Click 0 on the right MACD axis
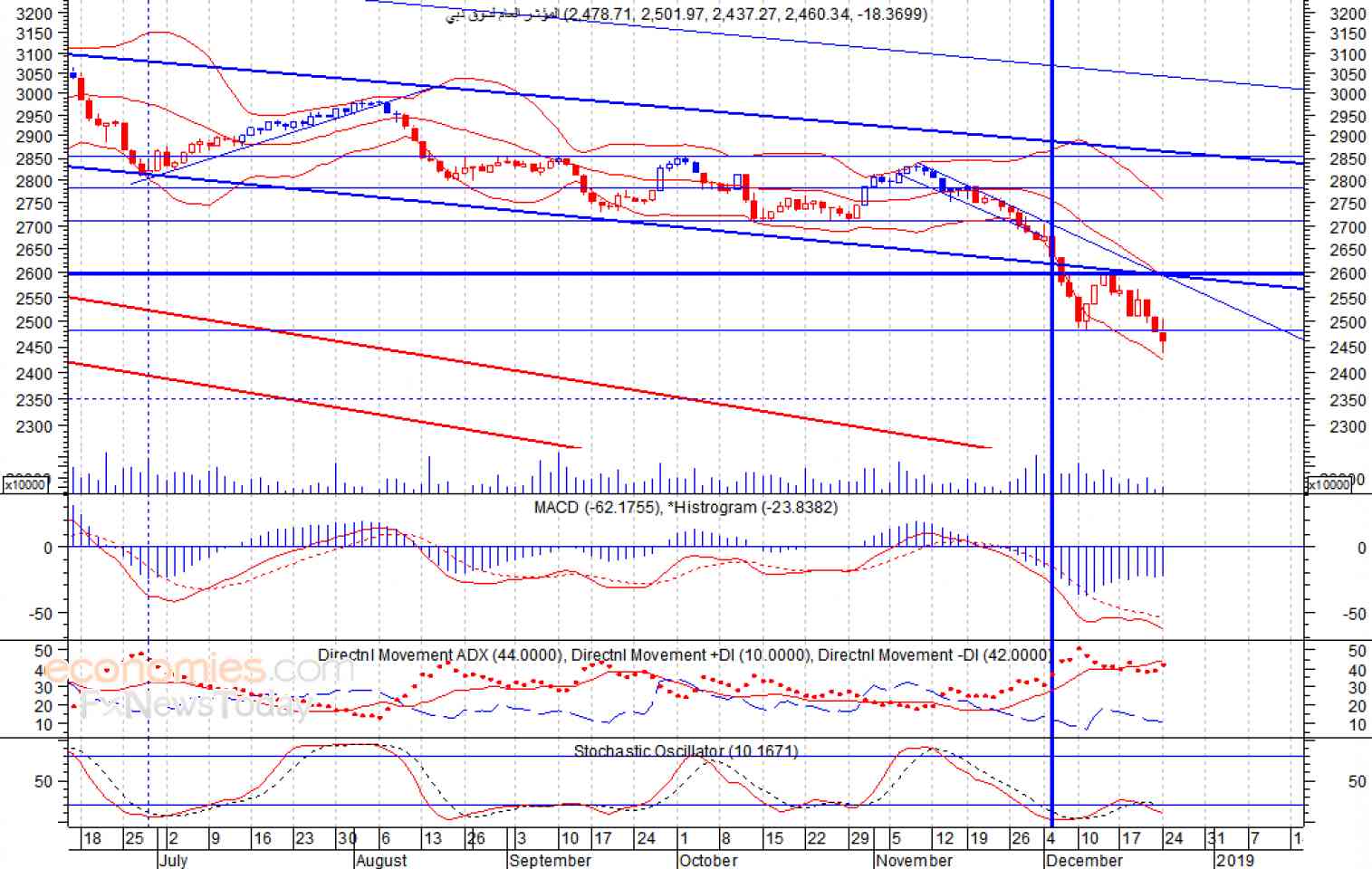 pyautogui.click(x=1360, y=549)
